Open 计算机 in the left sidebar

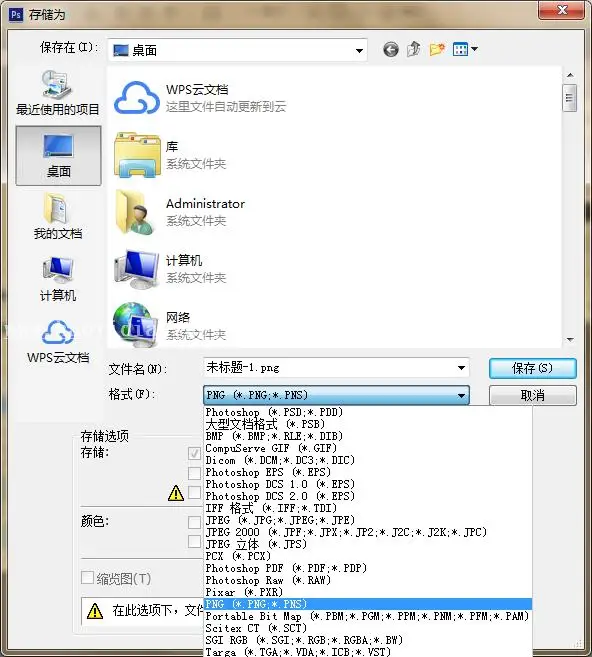pos(58,279)
